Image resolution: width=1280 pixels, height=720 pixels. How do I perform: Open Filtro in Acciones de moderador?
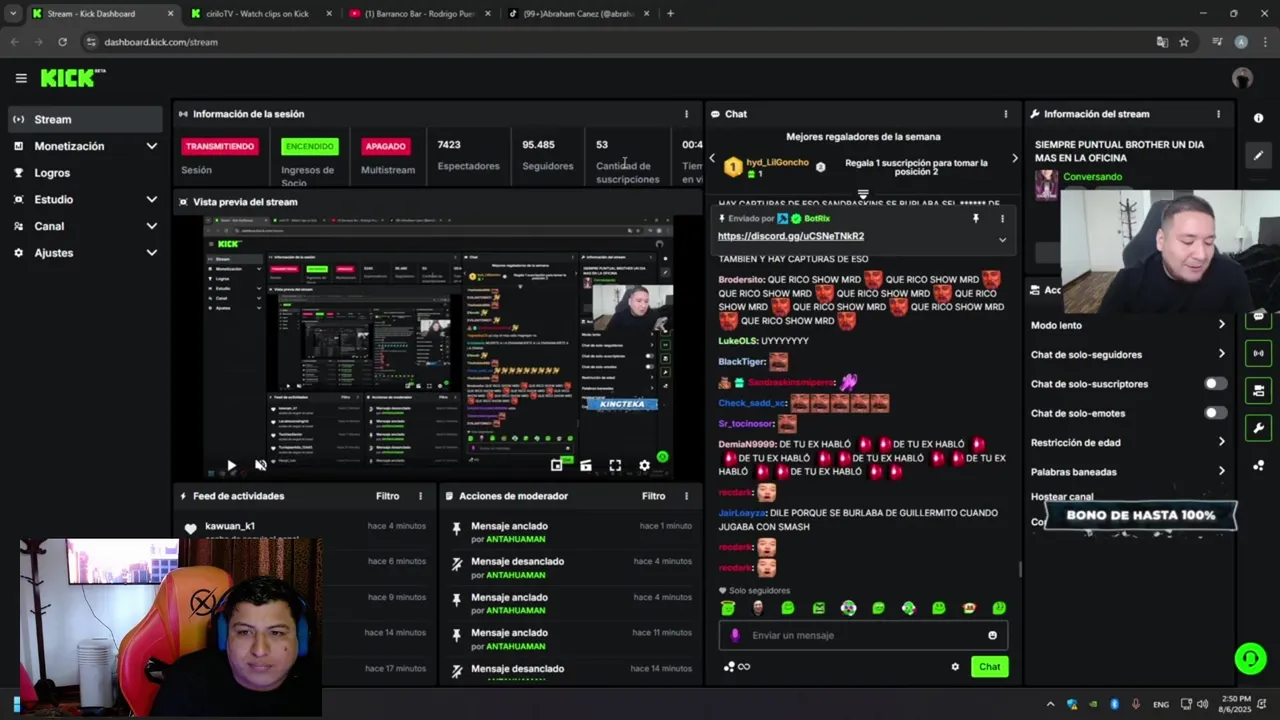click(653, 496)
